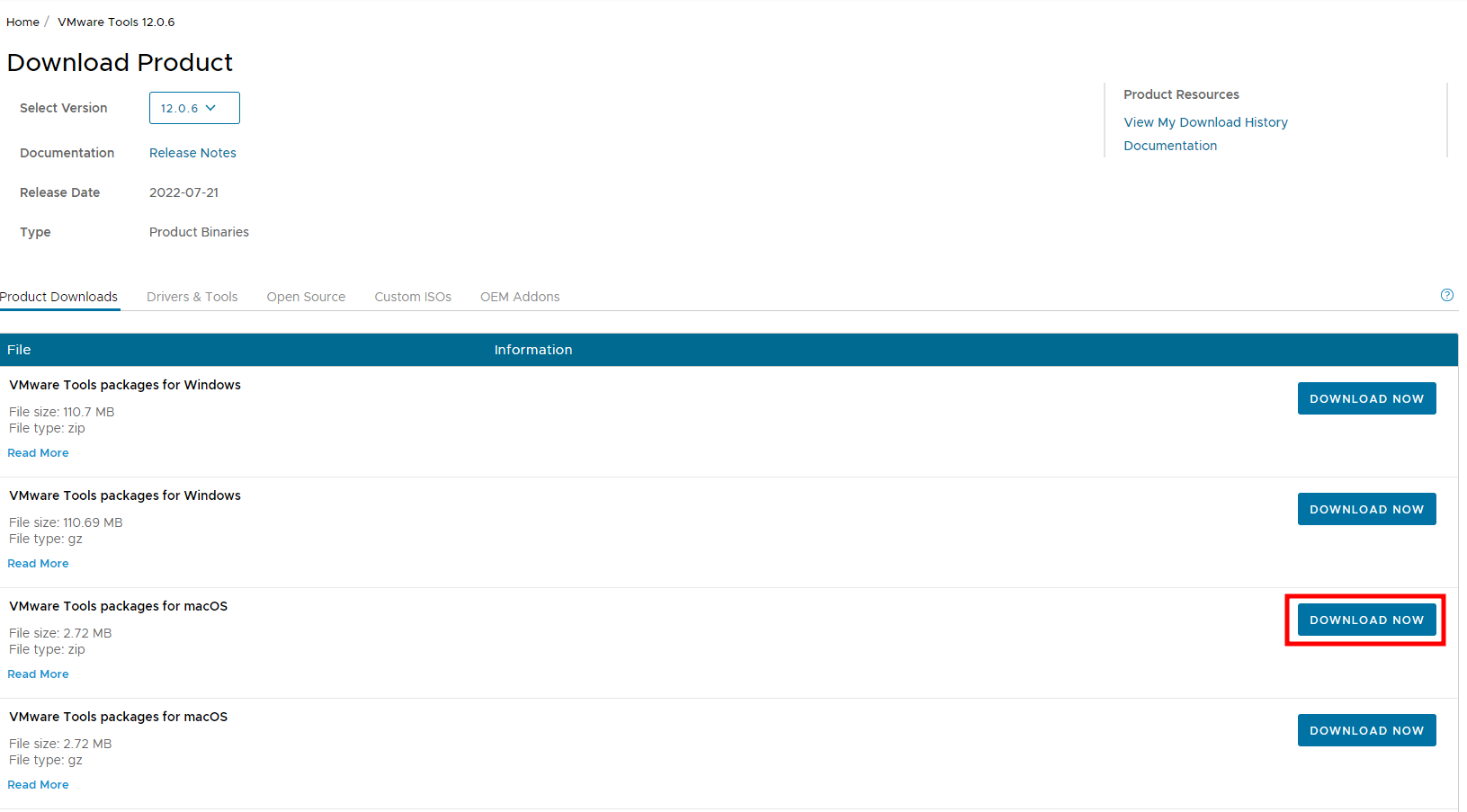Download the macOS gz package

pos(1366,730)
